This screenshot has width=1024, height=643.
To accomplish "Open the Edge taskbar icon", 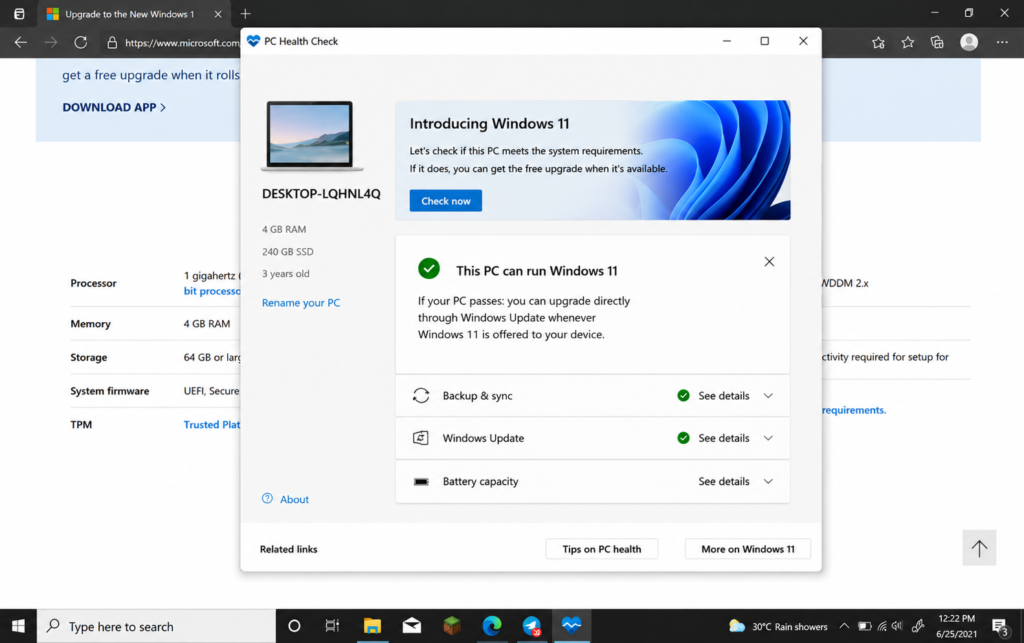I will [x=492, y=626].
